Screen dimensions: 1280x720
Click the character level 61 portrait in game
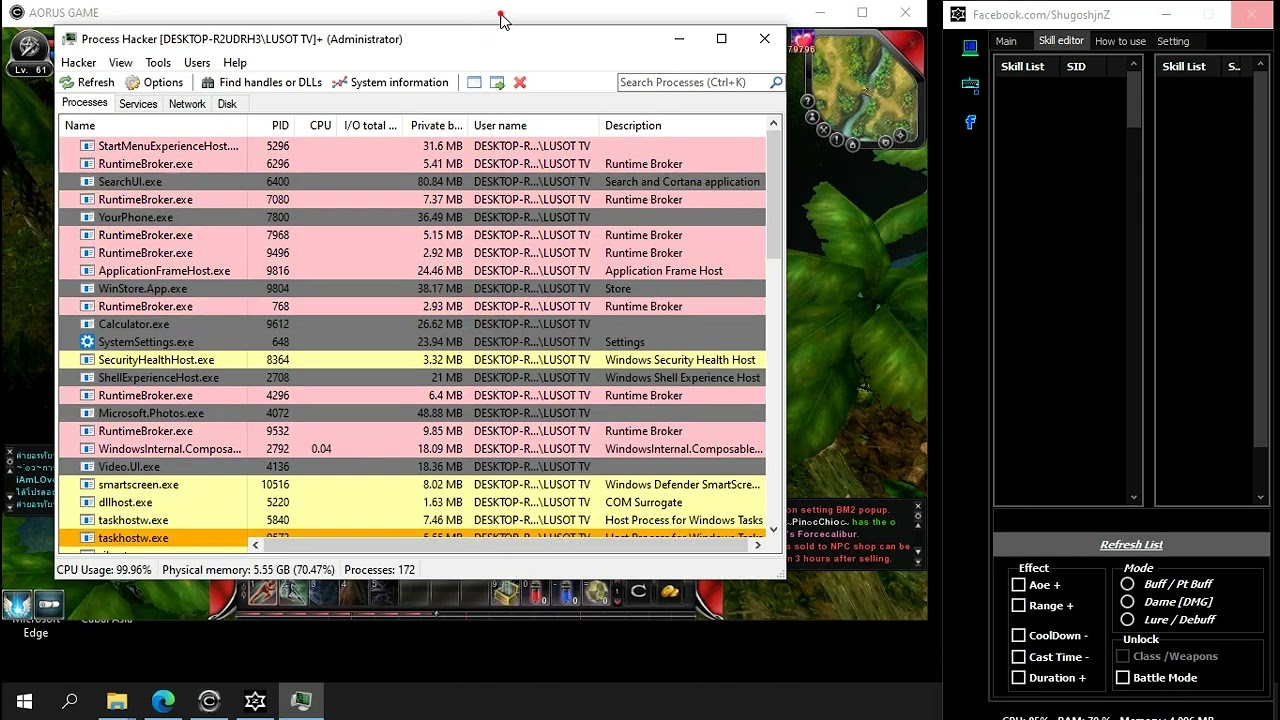coord(30,52)
